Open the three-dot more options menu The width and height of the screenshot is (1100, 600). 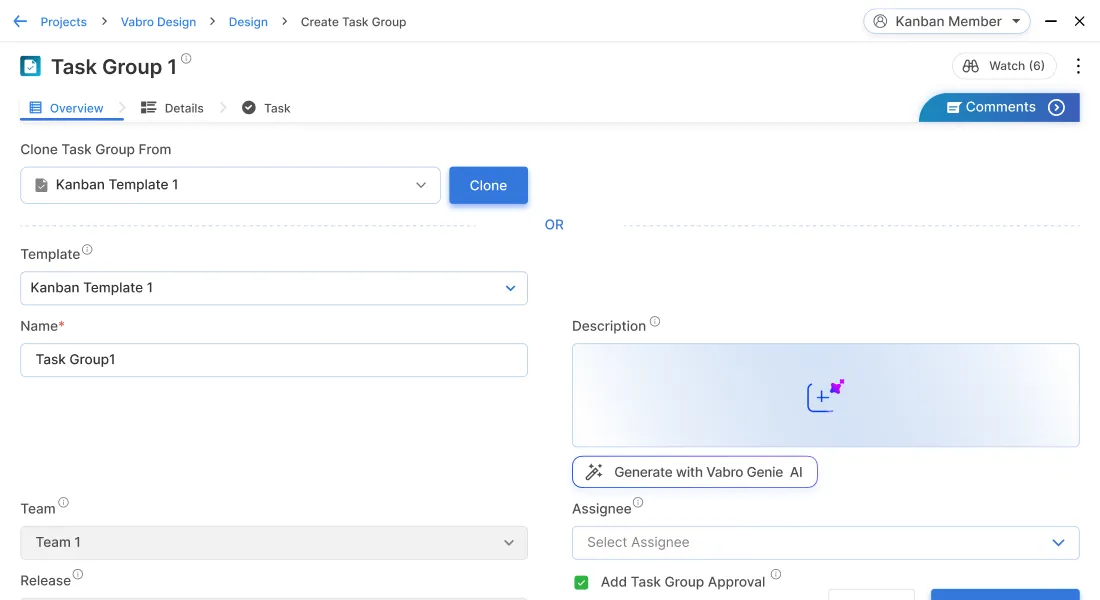tap(1078, 66)
